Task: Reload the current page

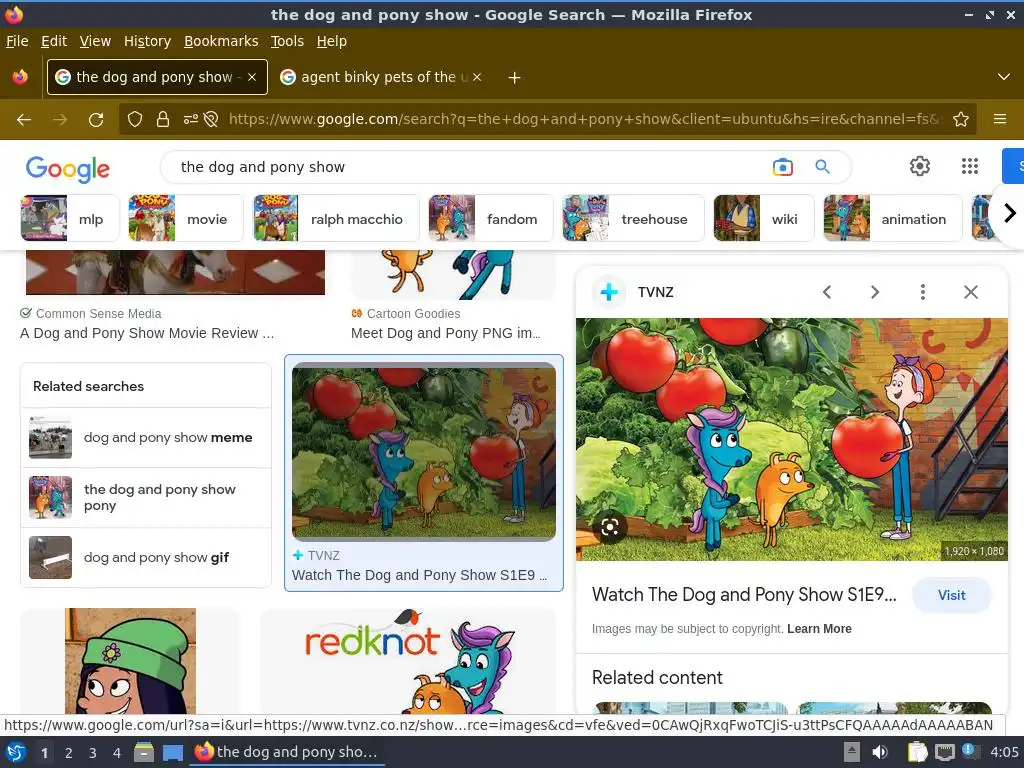Action: (96, 120)
